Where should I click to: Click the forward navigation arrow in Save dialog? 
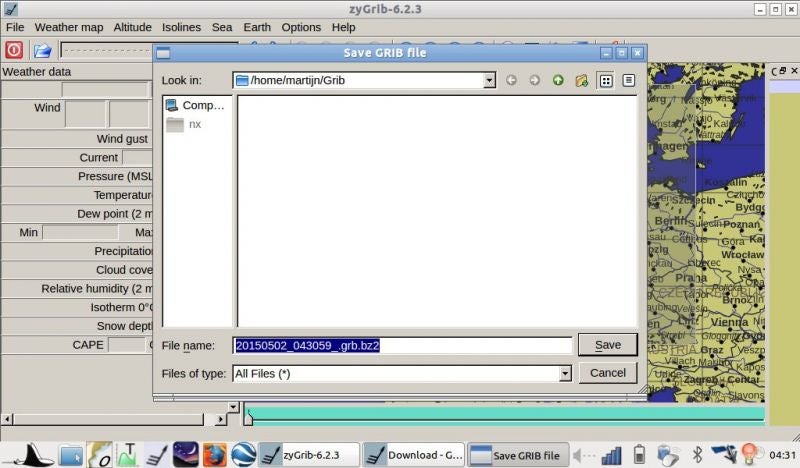click(x=534, y=80)
